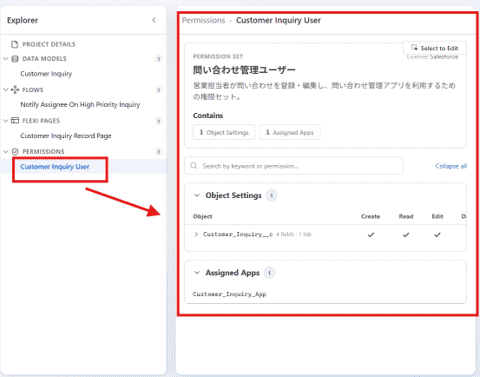
Task: Click the Object Settings count badge
Action: point(271,195)
